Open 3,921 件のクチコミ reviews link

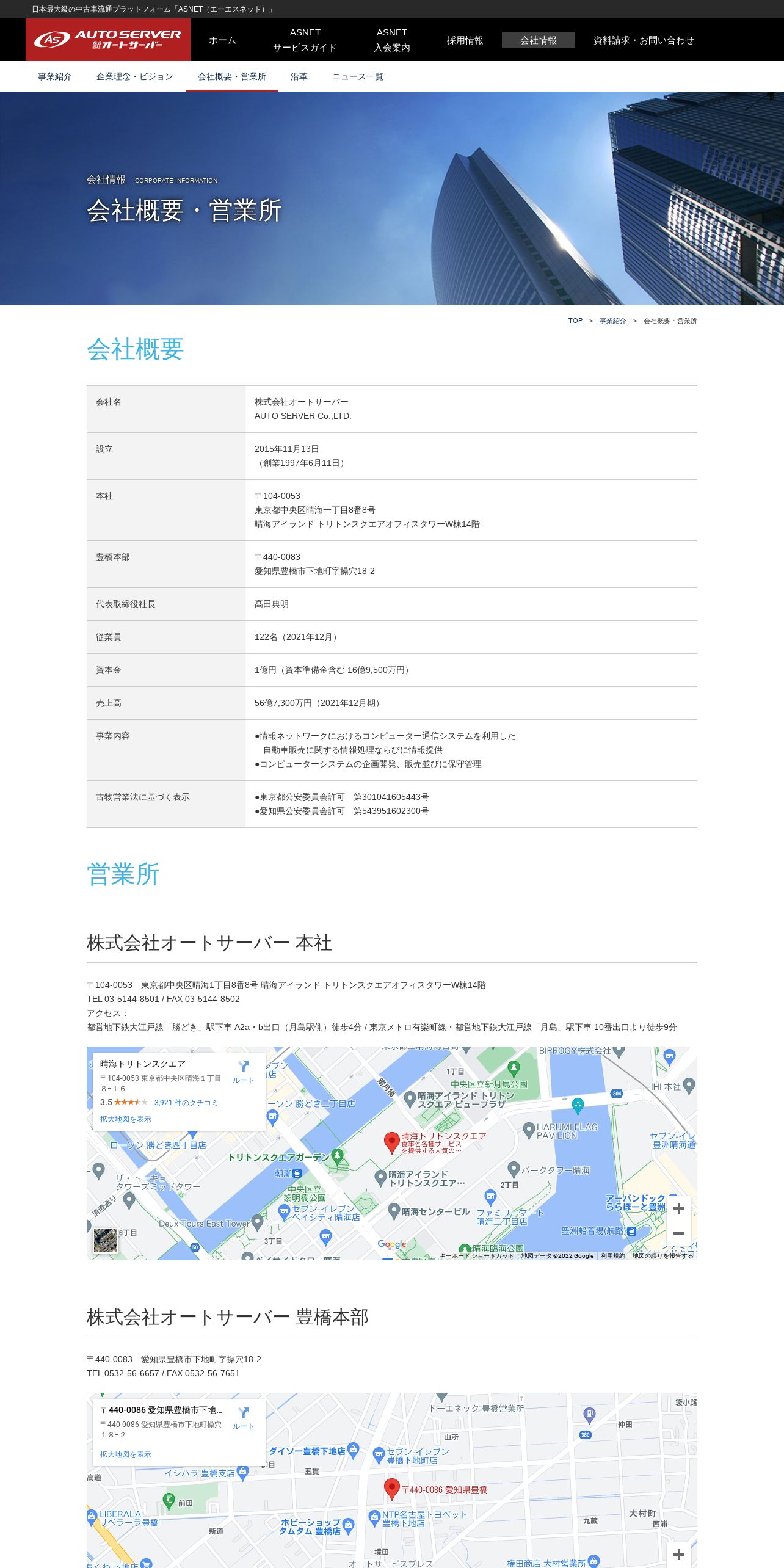[186, 1103]
